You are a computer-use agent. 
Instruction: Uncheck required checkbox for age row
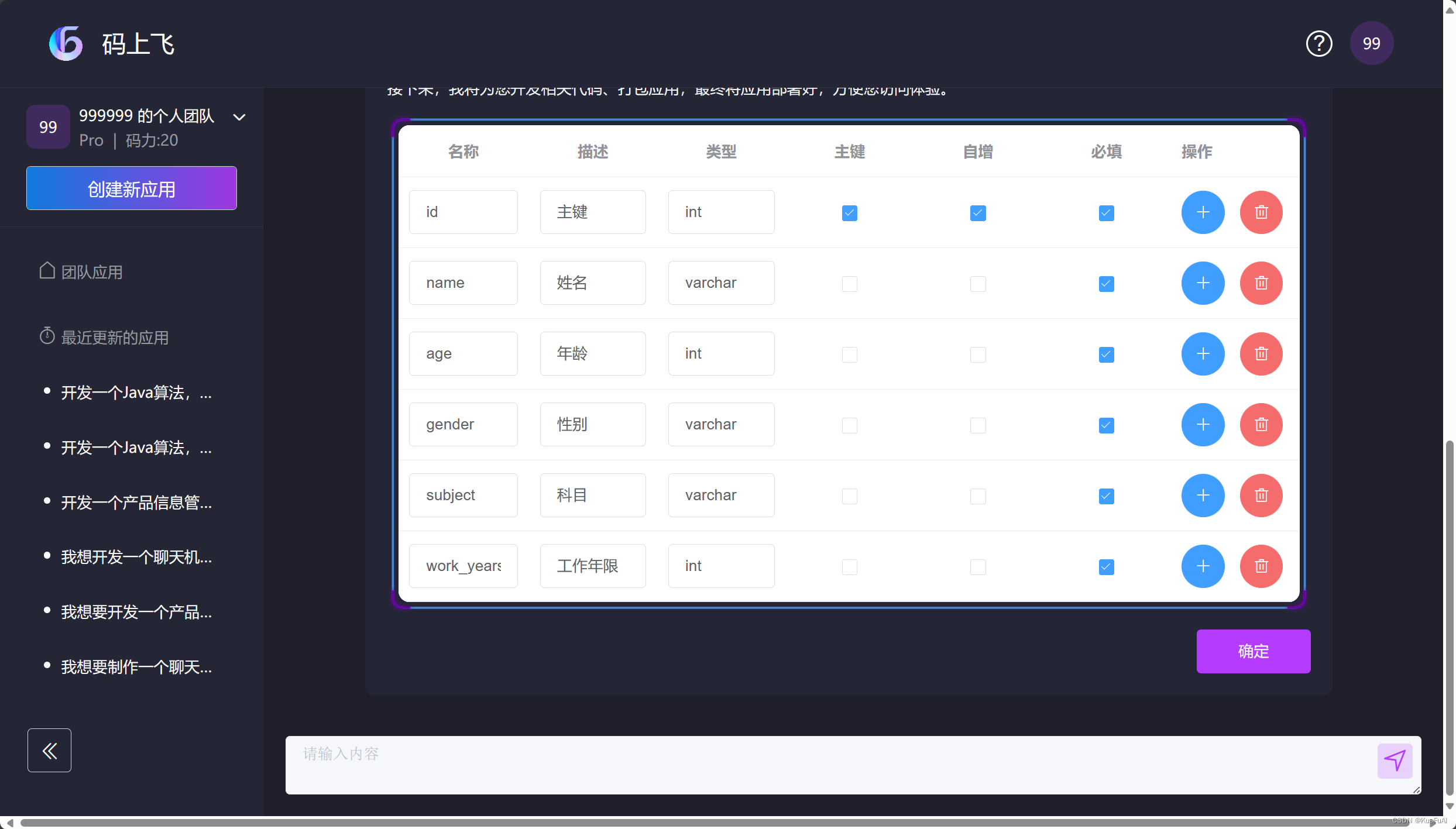coord(1106,355)
